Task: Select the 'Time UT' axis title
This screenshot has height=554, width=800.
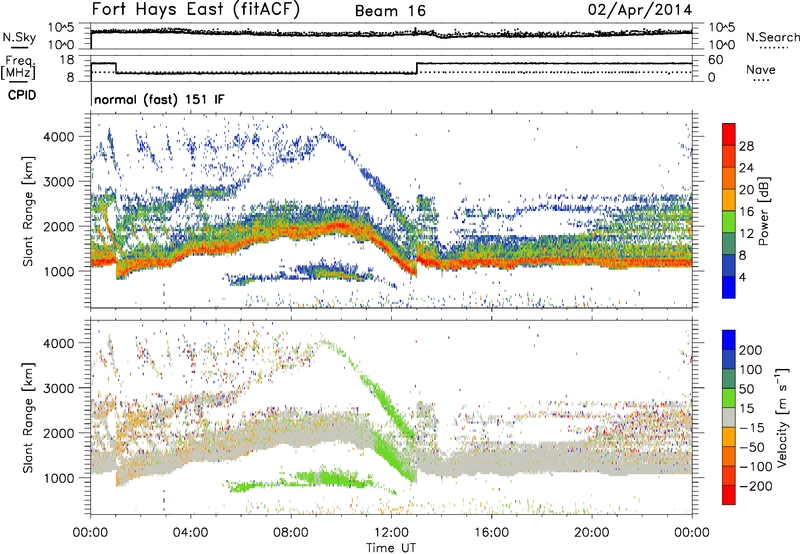Action: pyautogui.click(x=391, y=548)
